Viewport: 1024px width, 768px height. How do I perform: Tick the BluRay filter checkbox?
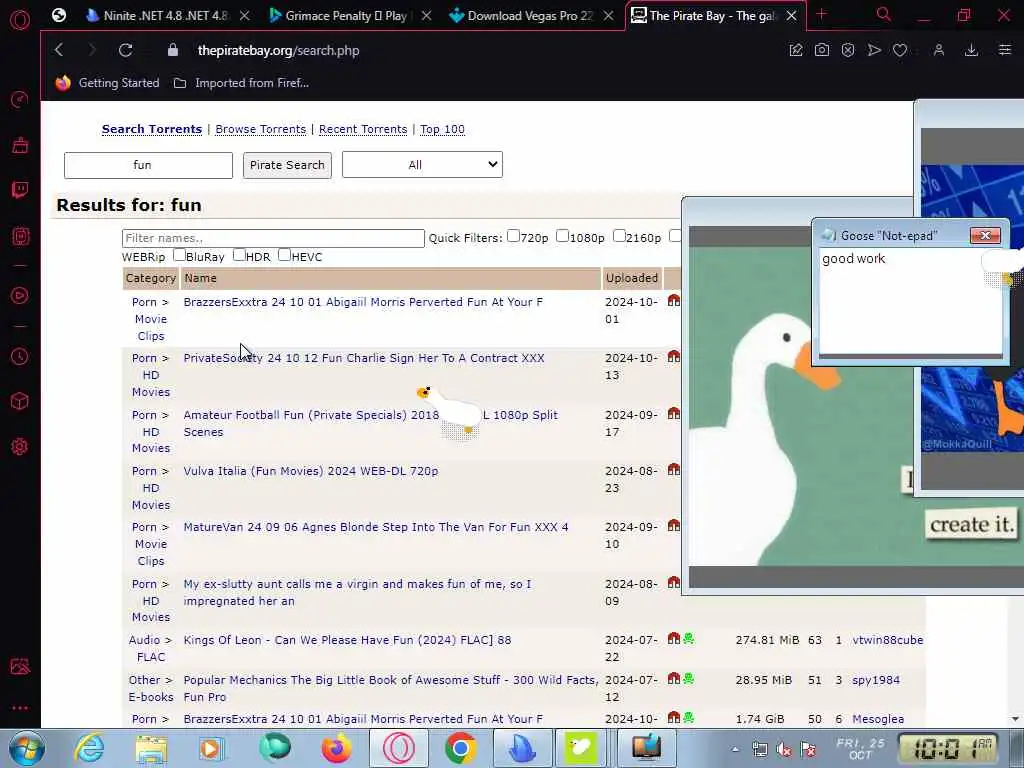(179, 255)
